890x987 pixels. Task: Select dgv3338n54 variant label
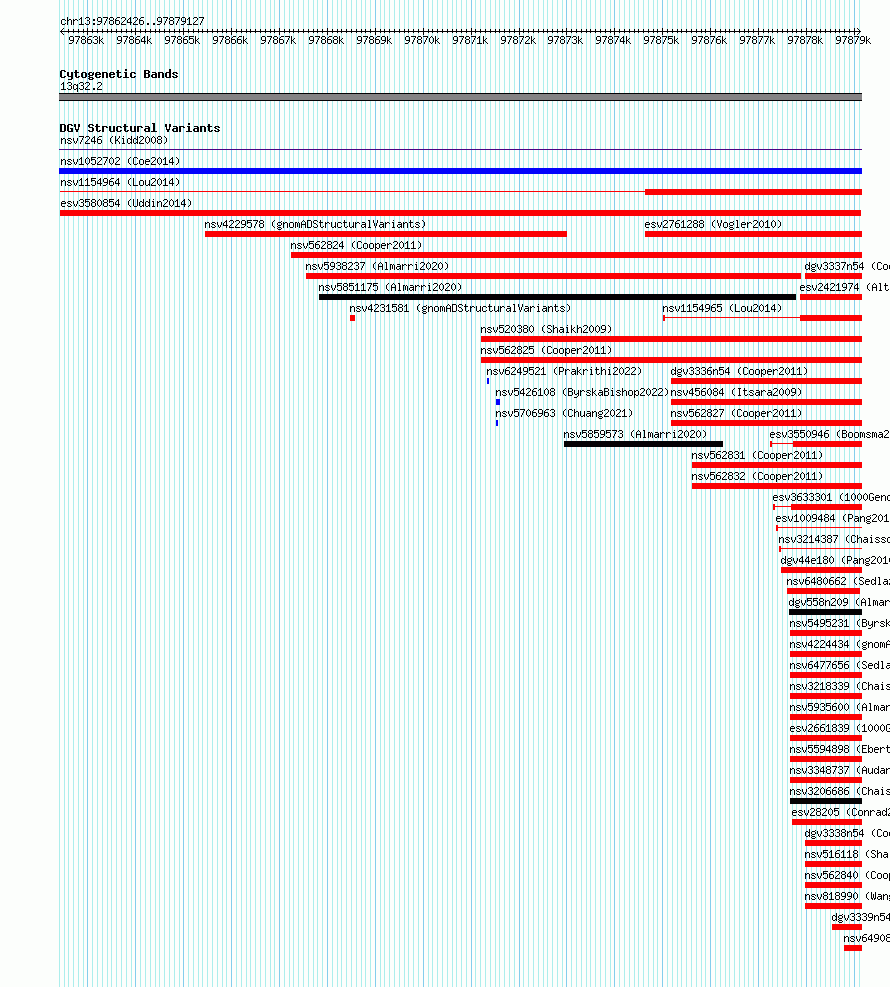pos(847,833)
